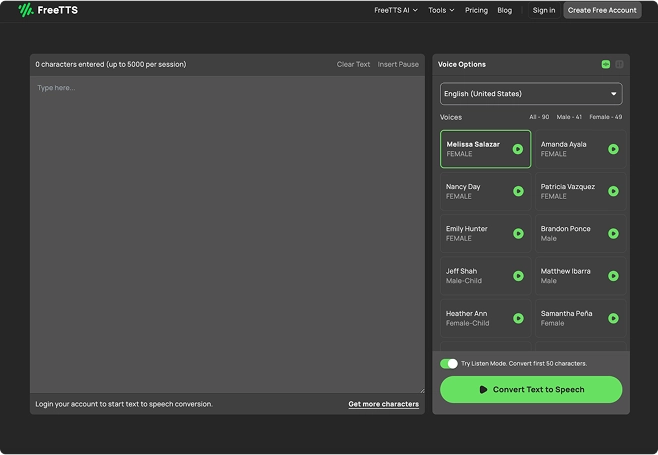Listen to Emily Hunter voice sample
Image resolution: width=658 pixels, height=455 pixels.
point(518,233)
